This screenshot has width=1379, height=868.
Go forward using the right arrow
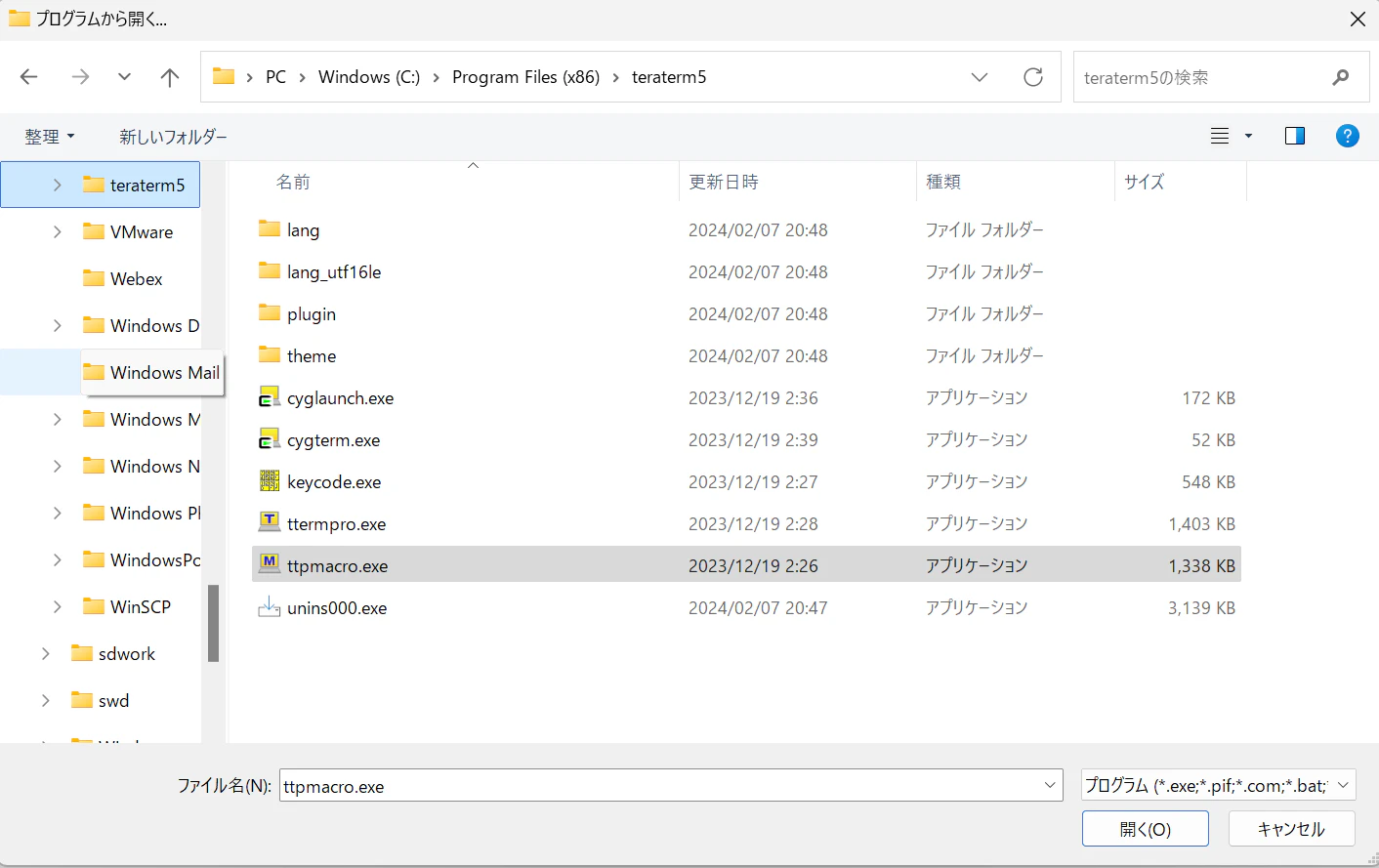coord(80,77)
